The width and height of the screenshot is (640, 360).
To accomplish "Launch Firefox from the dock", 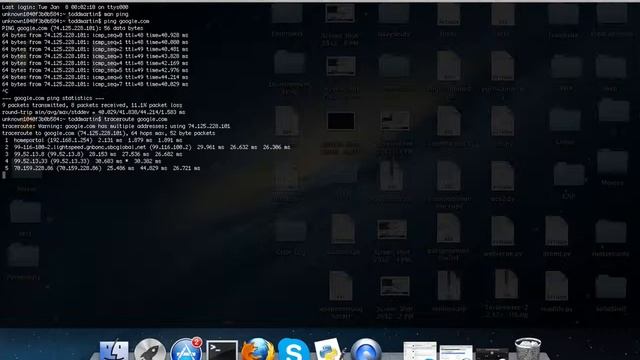I will [x=258, y=349].
